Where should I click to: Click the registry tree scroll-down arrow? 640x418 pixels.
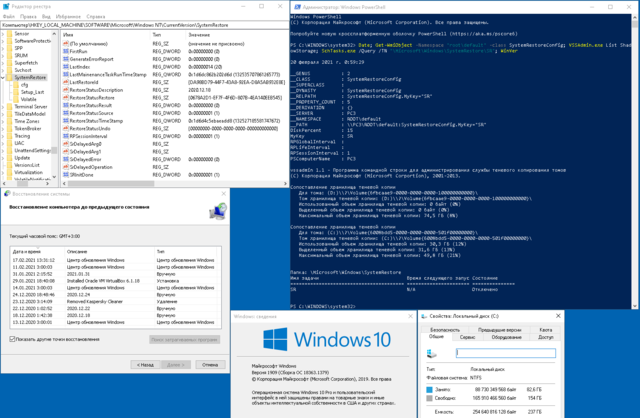coord(54,177)
